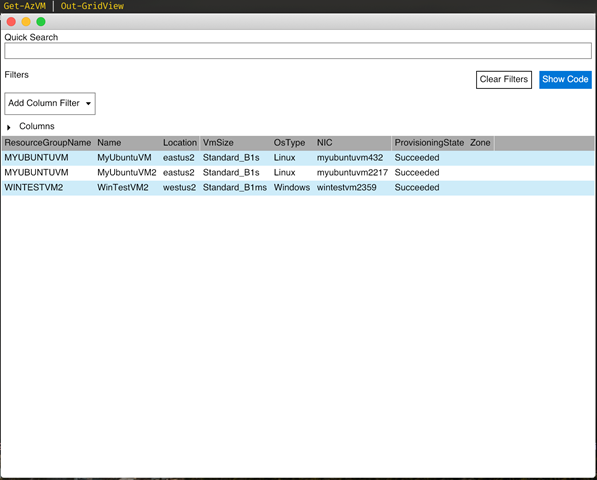
Task: Select the WinTestVM2 name cell
Action: coord(123,187)
